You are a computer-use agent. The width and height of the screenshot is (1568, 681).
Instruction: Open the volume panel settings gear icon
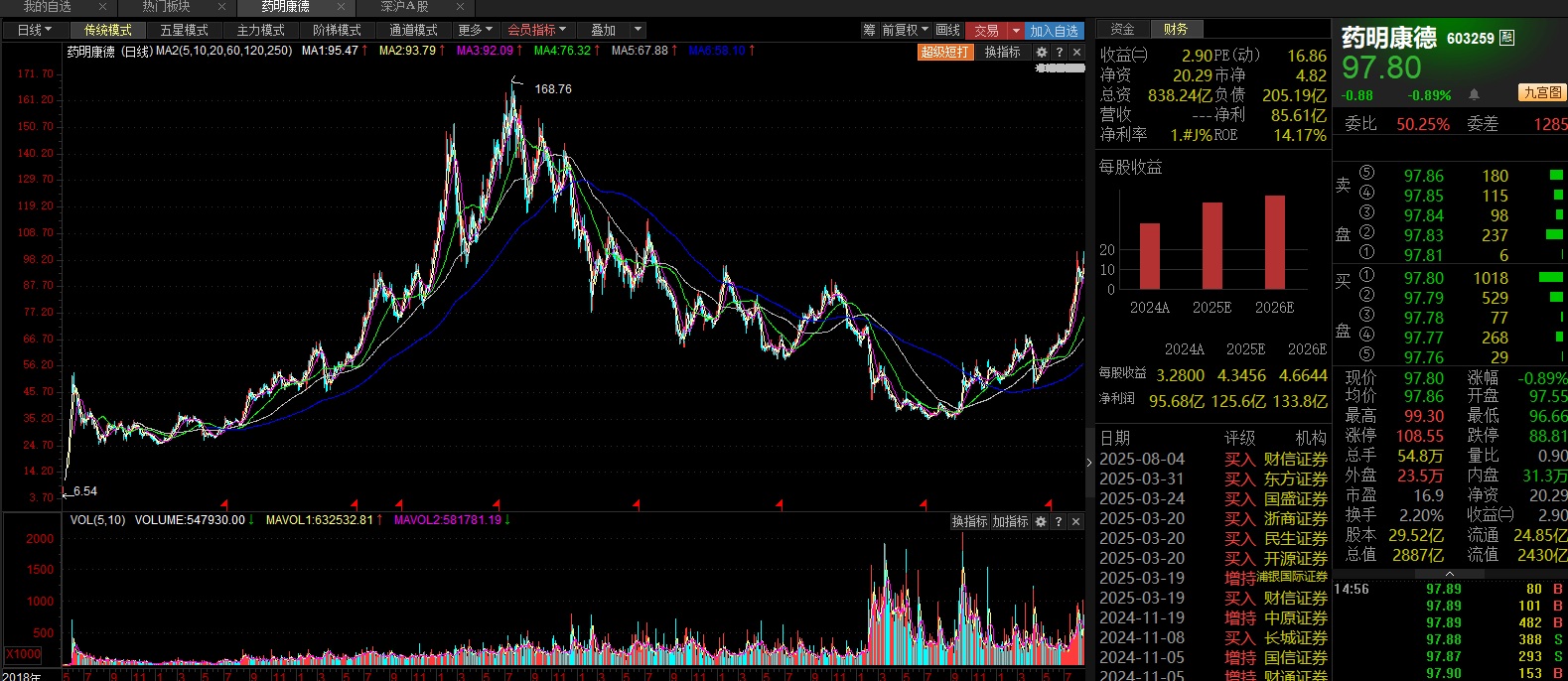coord(1041,521)
